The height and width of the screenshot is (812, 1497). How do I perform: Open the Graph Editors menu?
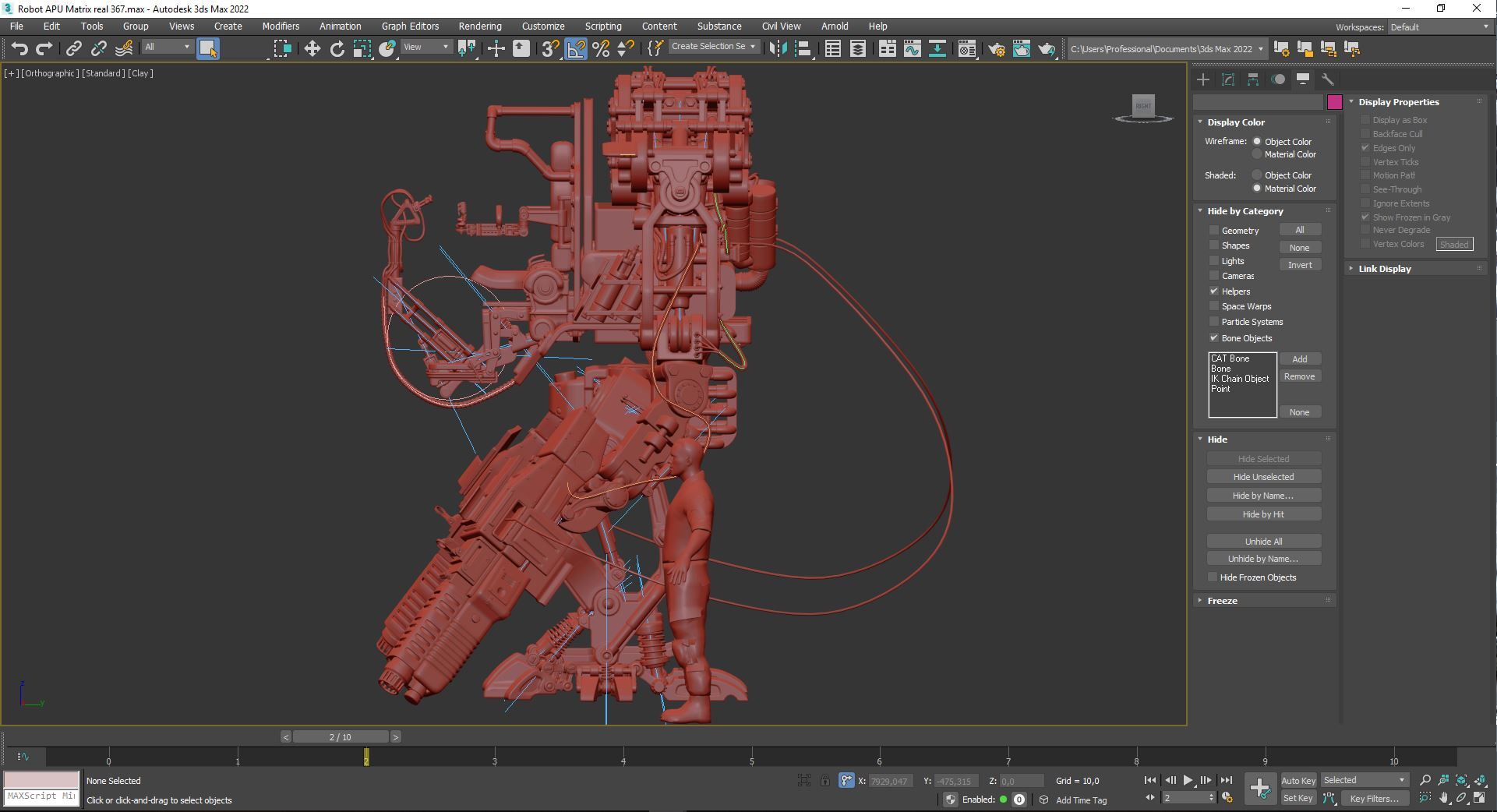coord(410,26)
